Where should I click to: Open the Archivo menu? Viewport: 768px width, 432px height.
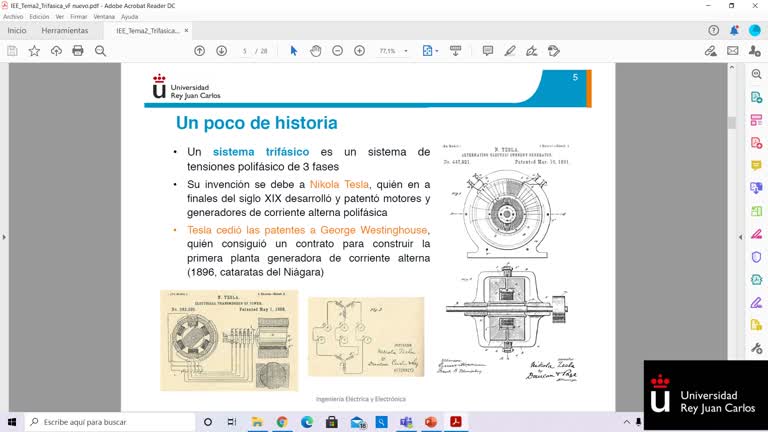point(13,17)
